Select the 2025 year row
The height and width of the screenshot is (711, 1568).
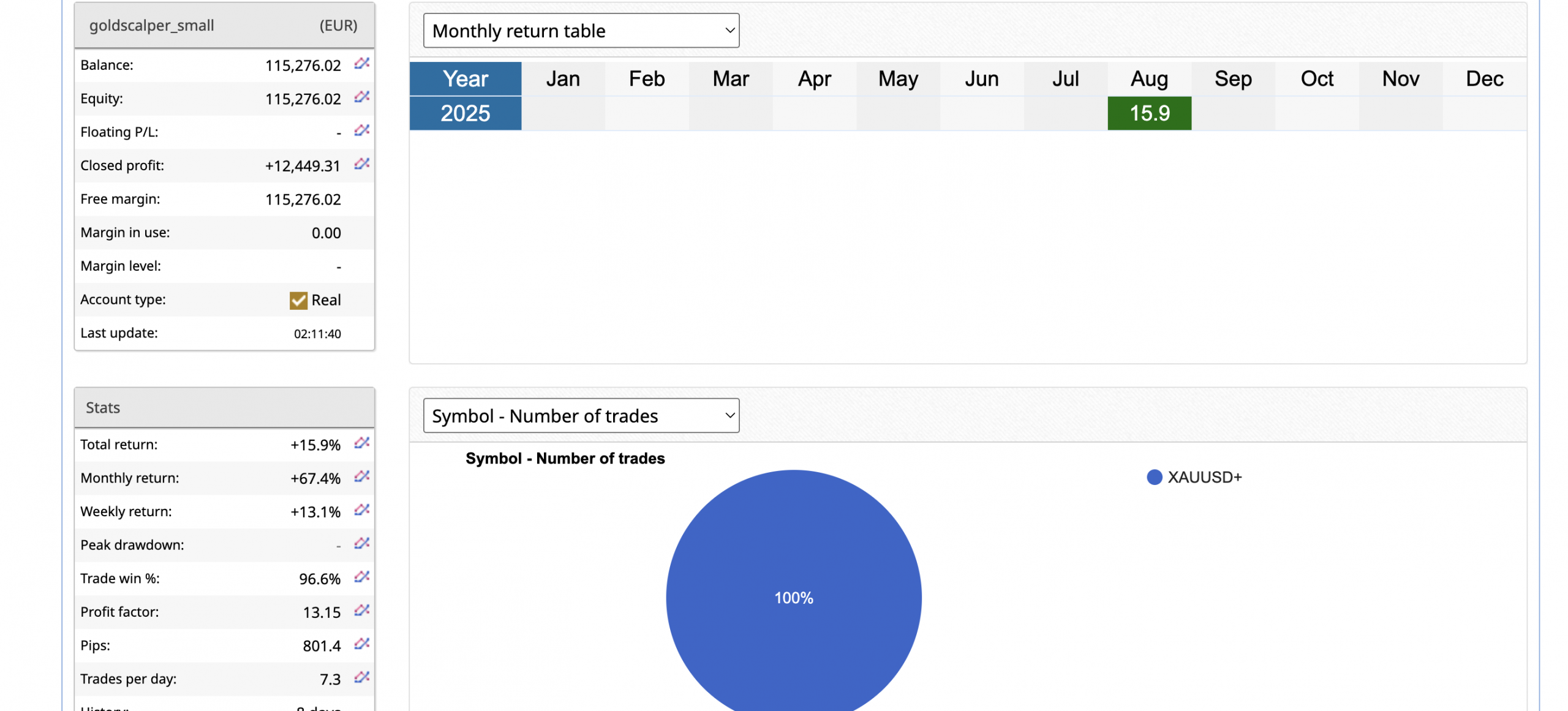tap(465, 113)
